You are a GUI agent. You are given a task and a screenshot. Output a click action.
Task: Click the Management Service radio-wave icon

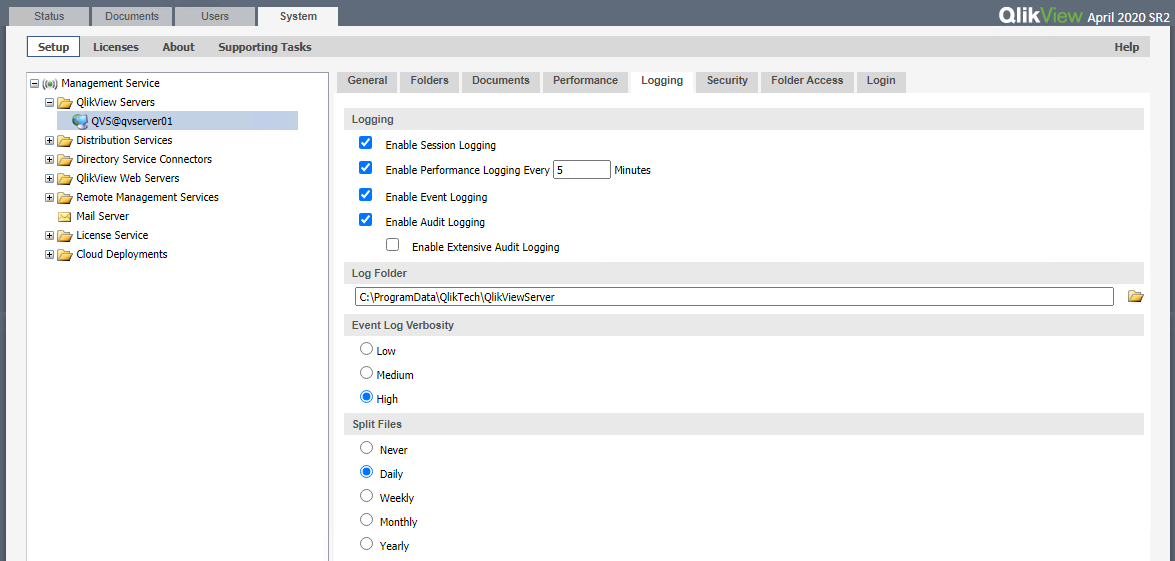click(50, 84)
